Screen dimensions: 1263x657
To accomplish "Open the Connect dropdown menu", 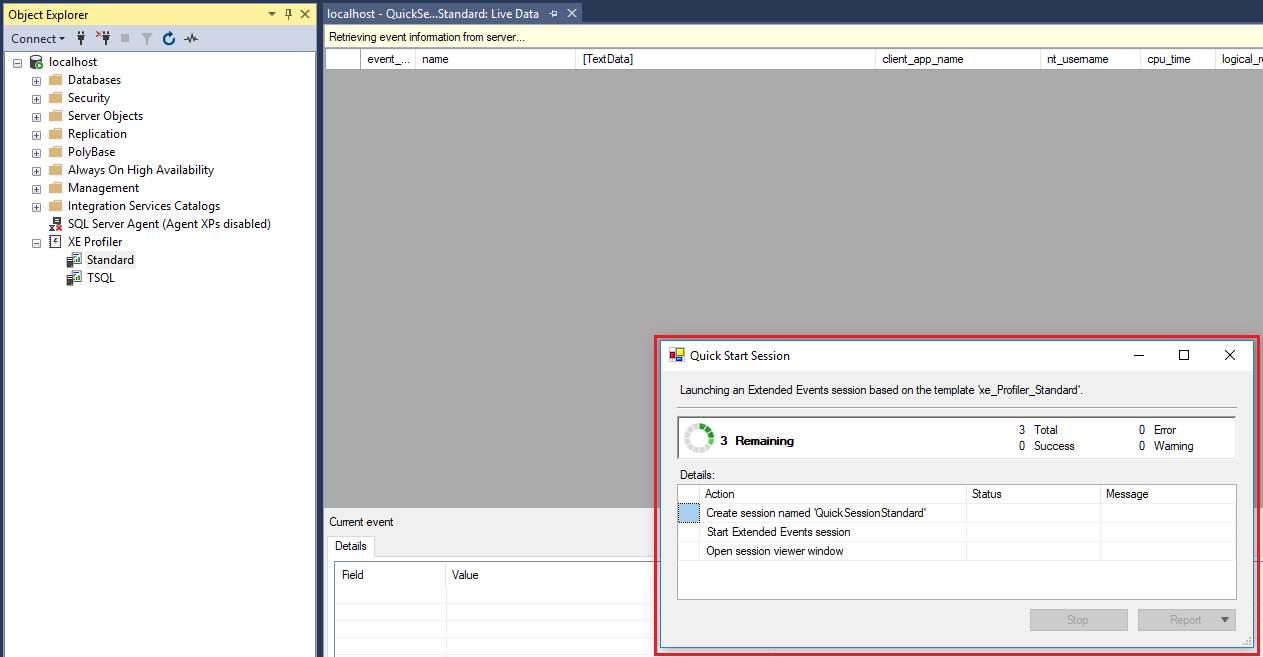I will (x=37, y=38).
